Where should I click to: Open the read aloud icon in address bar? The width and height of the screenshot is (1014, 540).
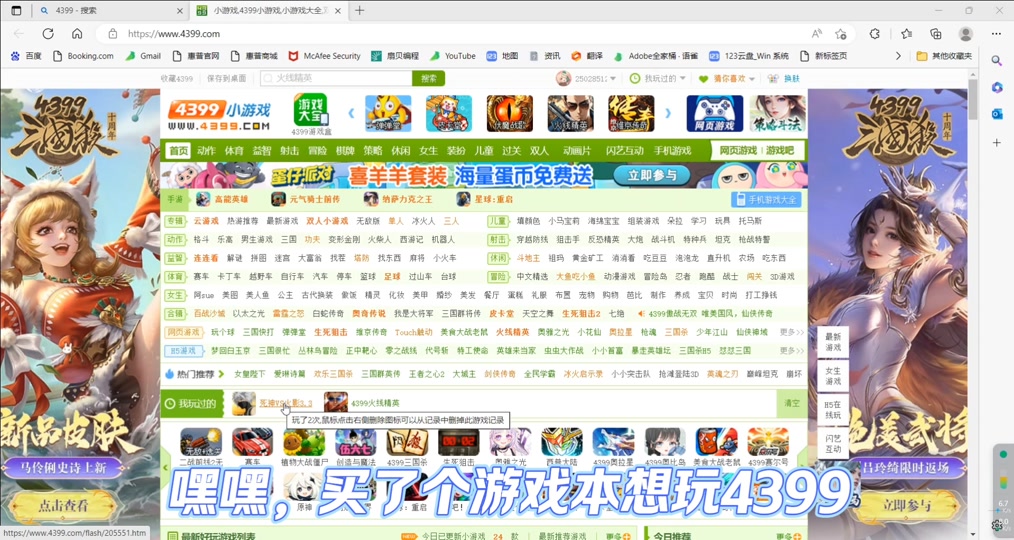[x=817, y=34]
